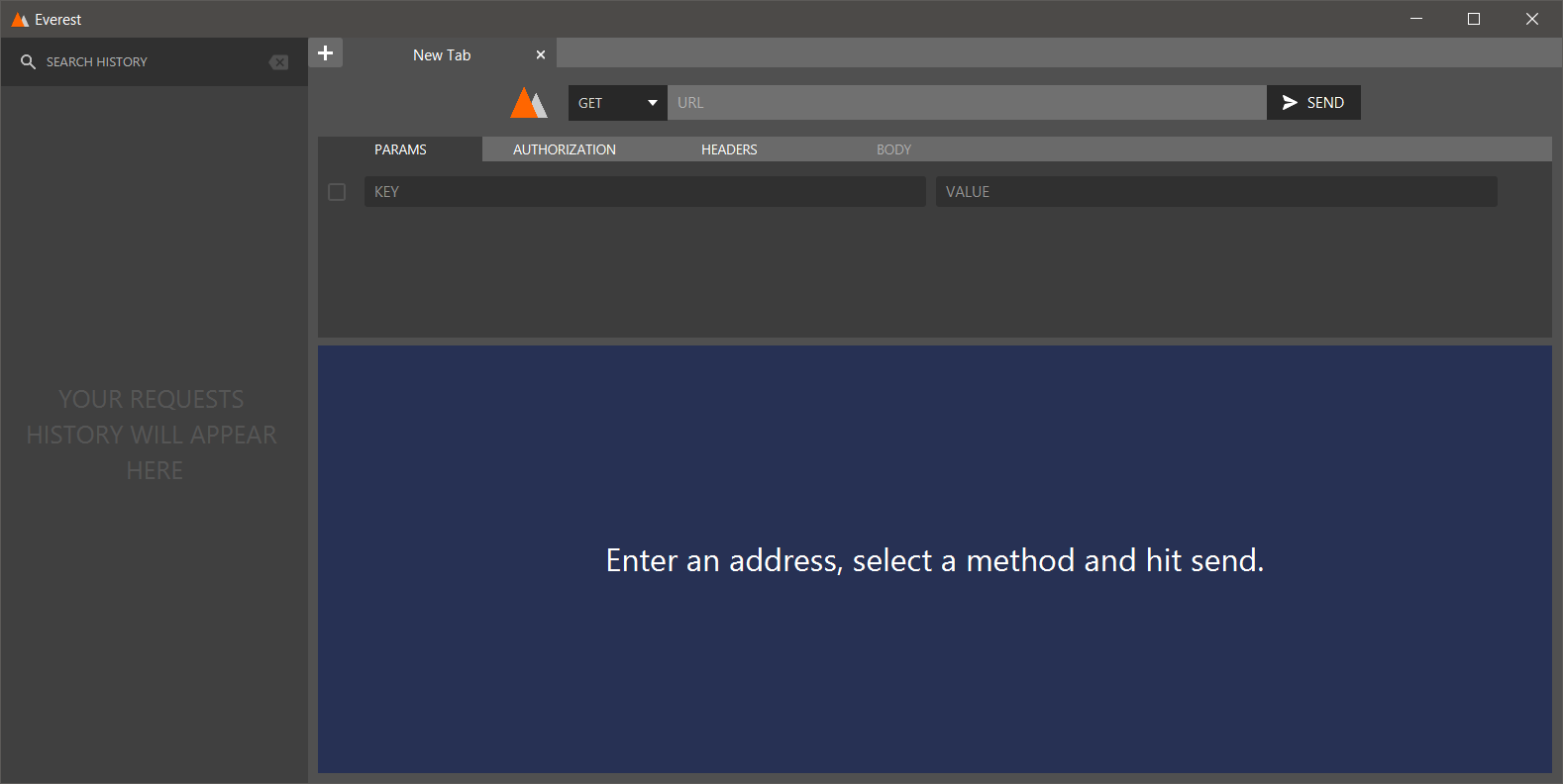Close the New Tab tab
The height and width of the screenshot is (784, 1563).
coord(540,55)
